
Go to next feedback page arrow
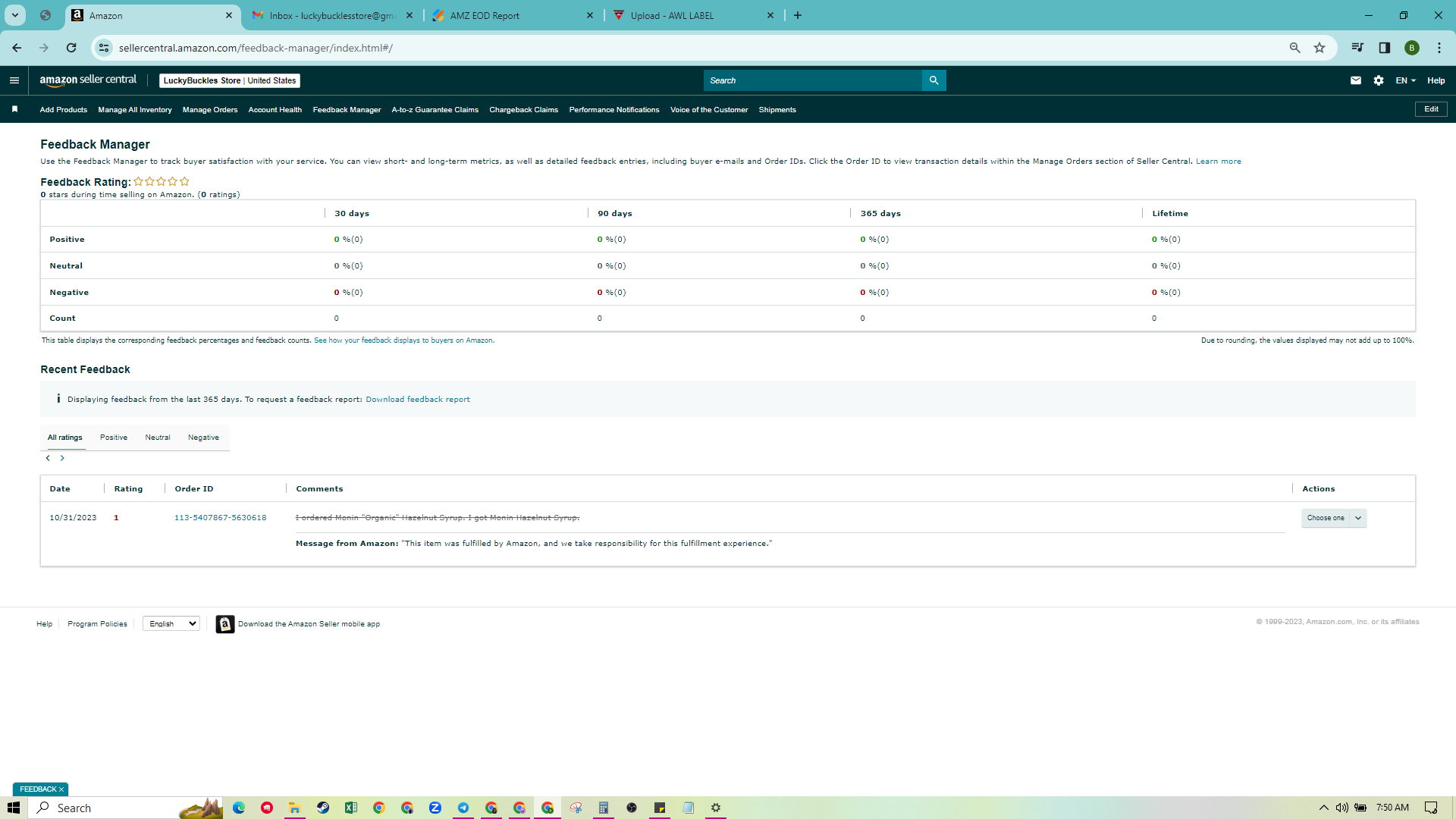click(62, 458)
